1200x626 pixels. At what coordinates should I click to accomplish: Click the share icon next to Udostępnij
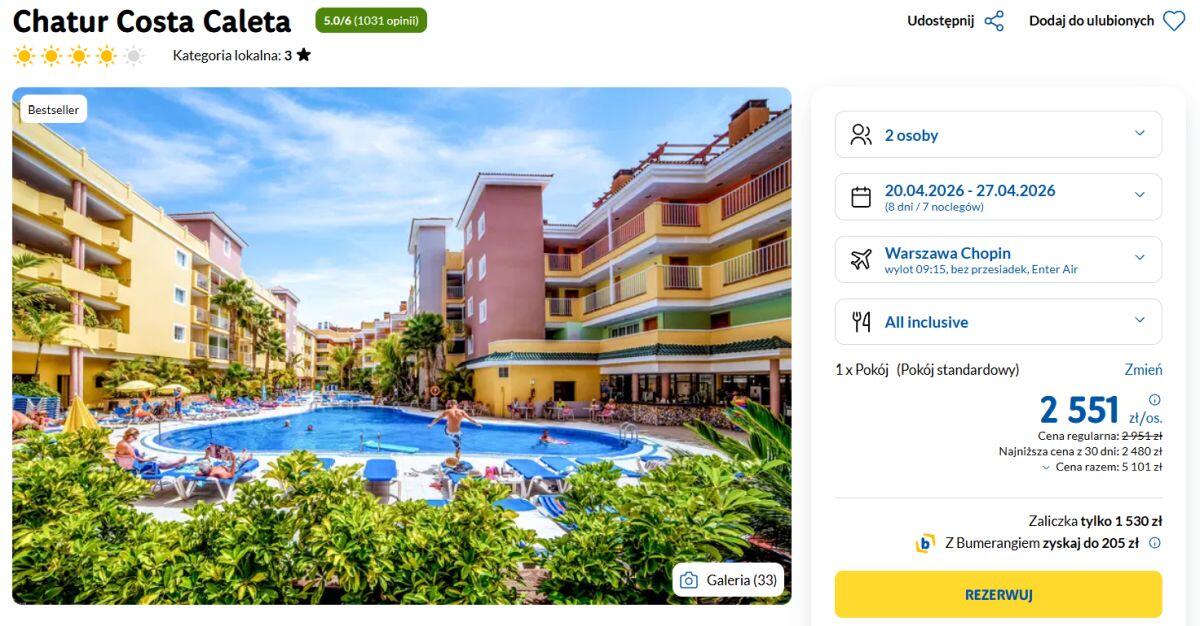click(994, 21)
